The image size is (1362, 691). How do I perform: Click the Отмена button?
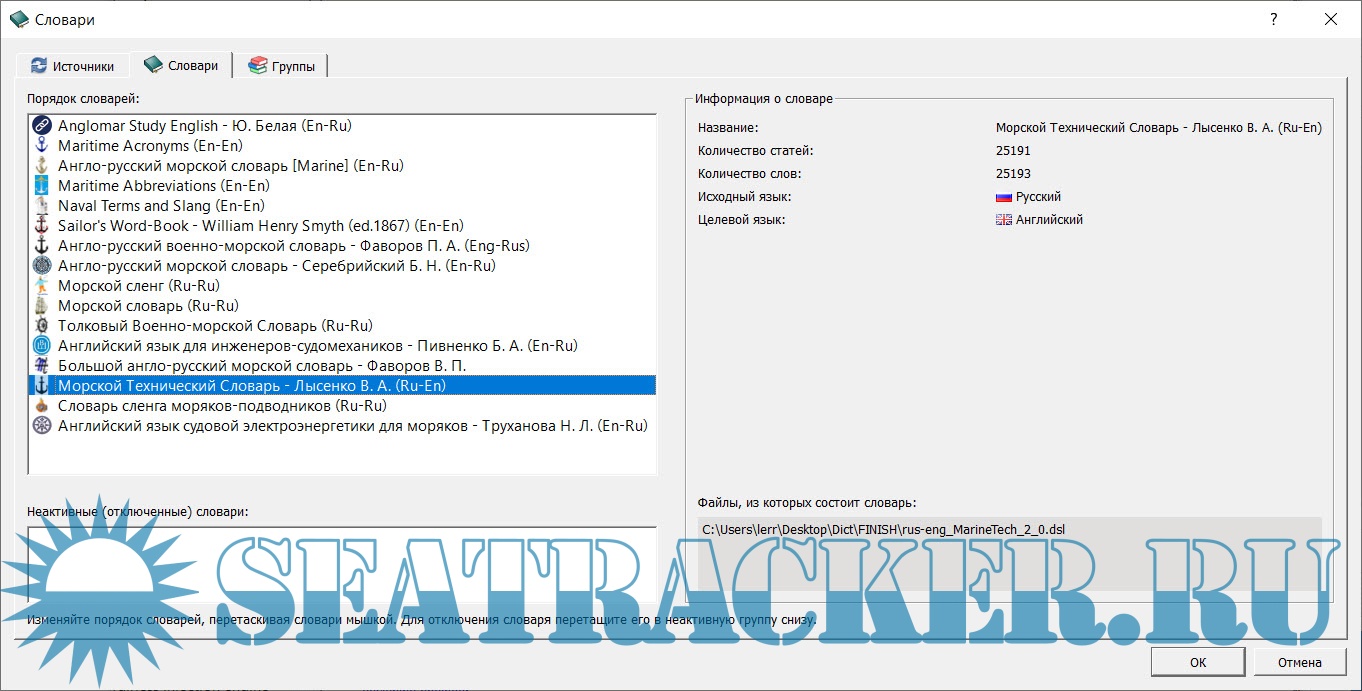pyautogui.click(x=1299, y=662)
